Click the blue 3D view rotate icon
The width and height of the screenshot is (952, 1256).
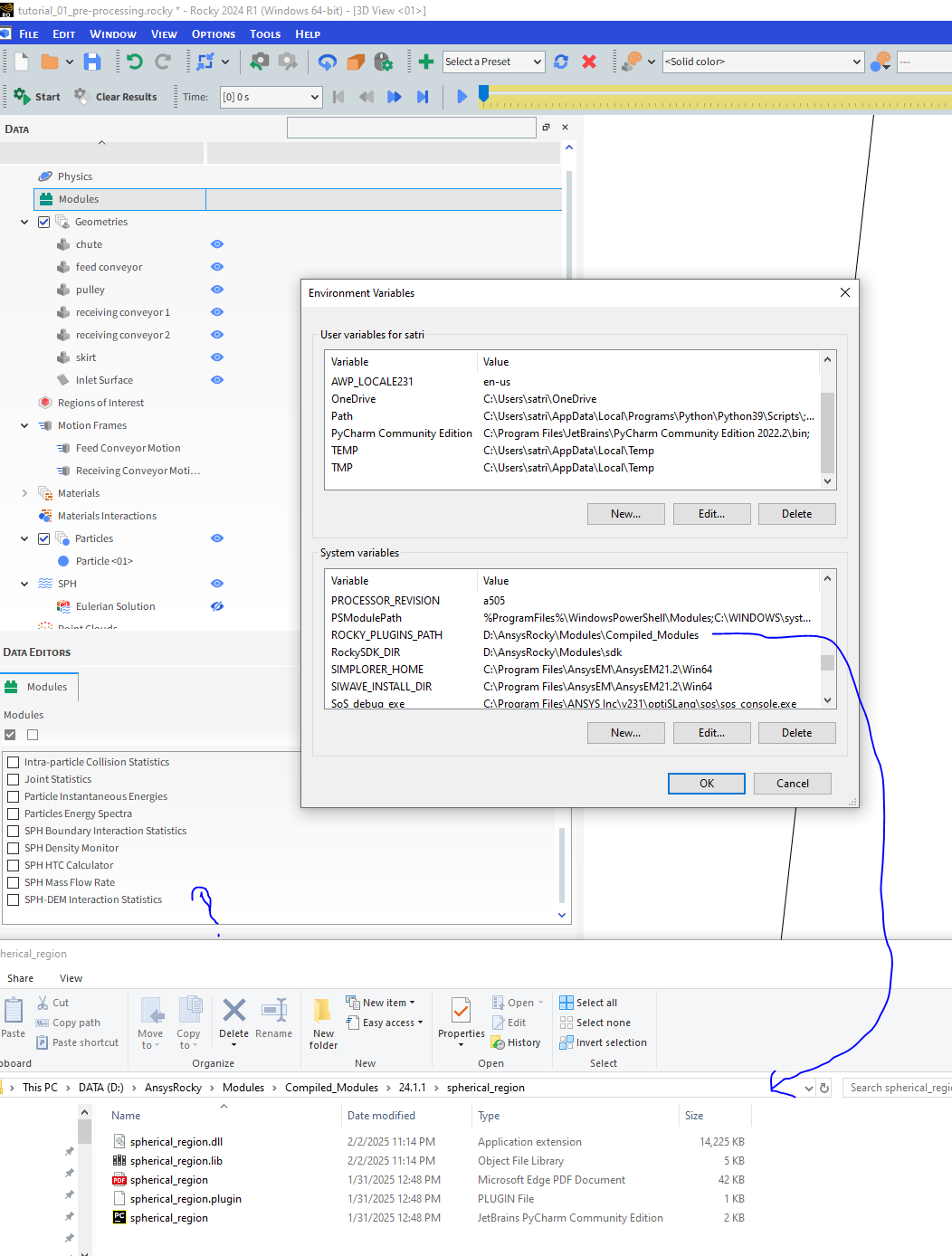pyautogui.click(x=328, y=62)
